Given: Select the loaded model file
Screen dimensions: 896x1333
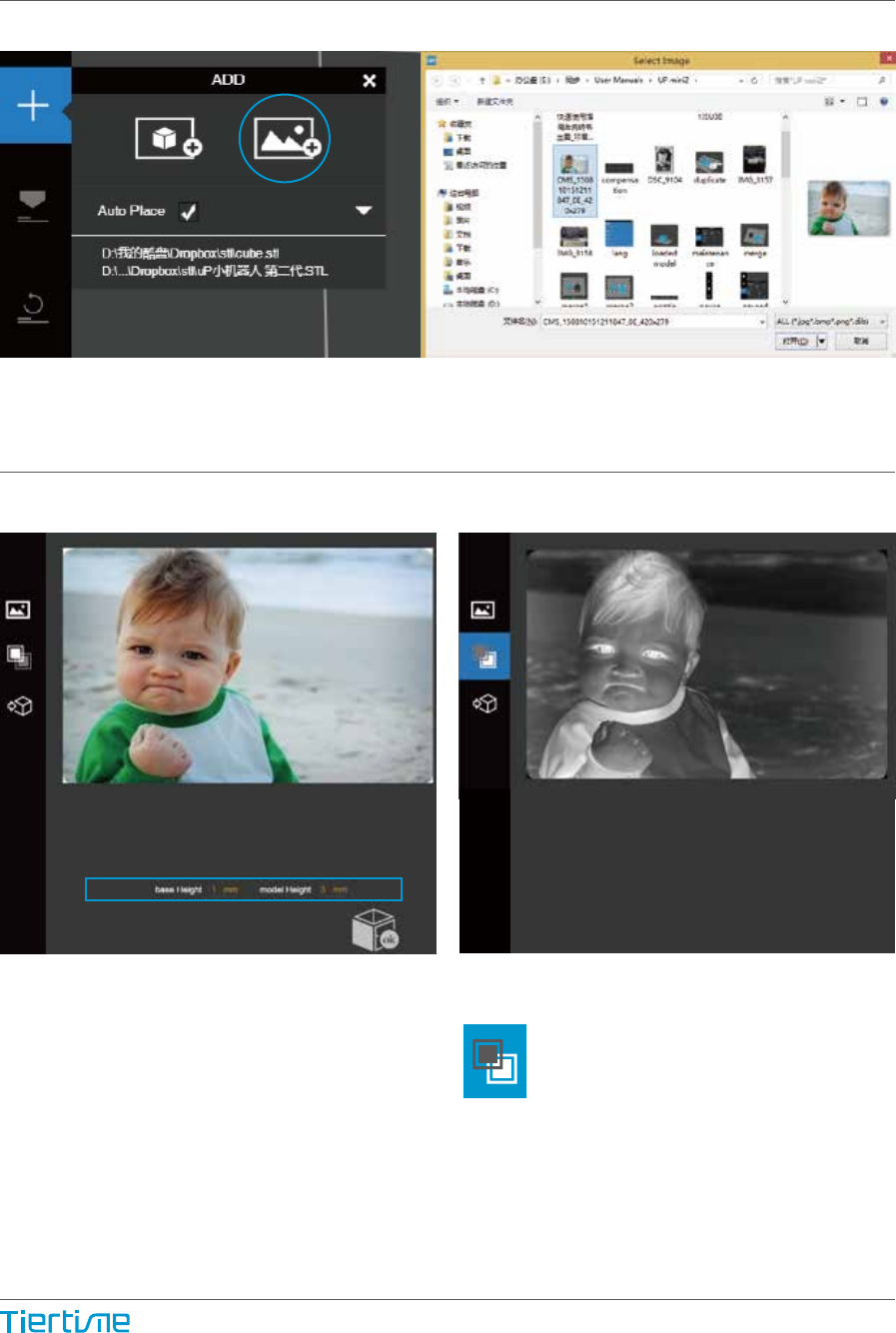Looking at the screenshot, I should click(664, 245).
